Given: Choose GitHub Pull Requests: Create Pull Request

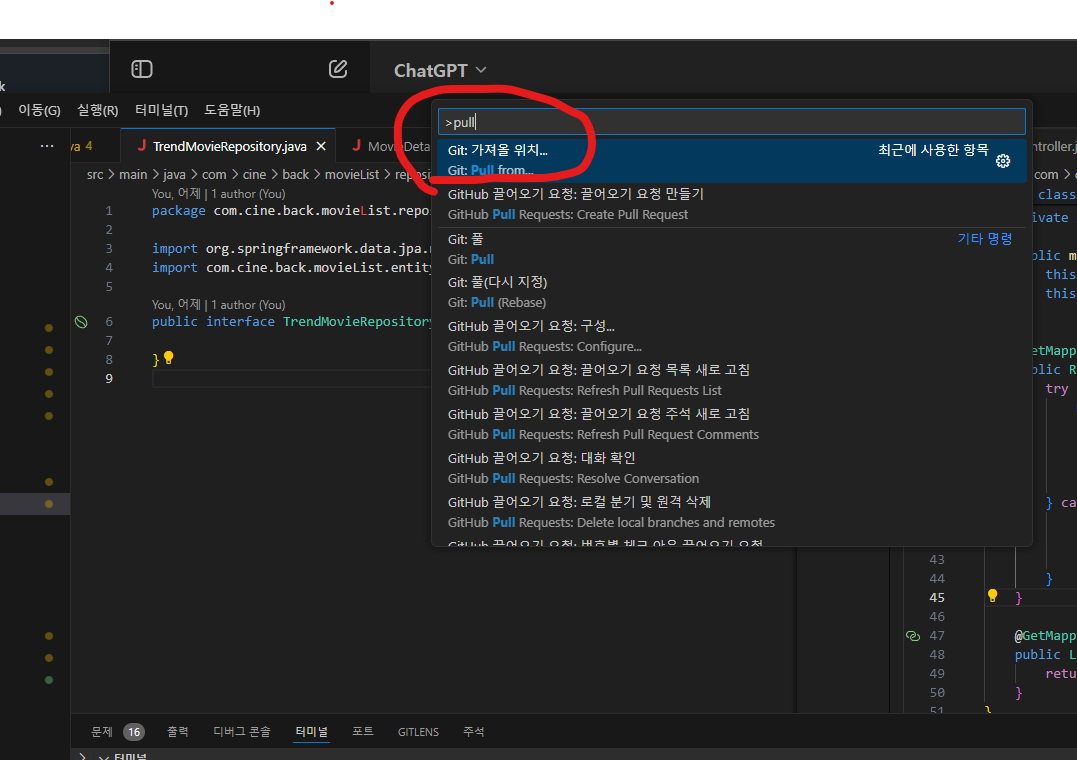Looking at the screenshot, I should (x=732, y=204).
